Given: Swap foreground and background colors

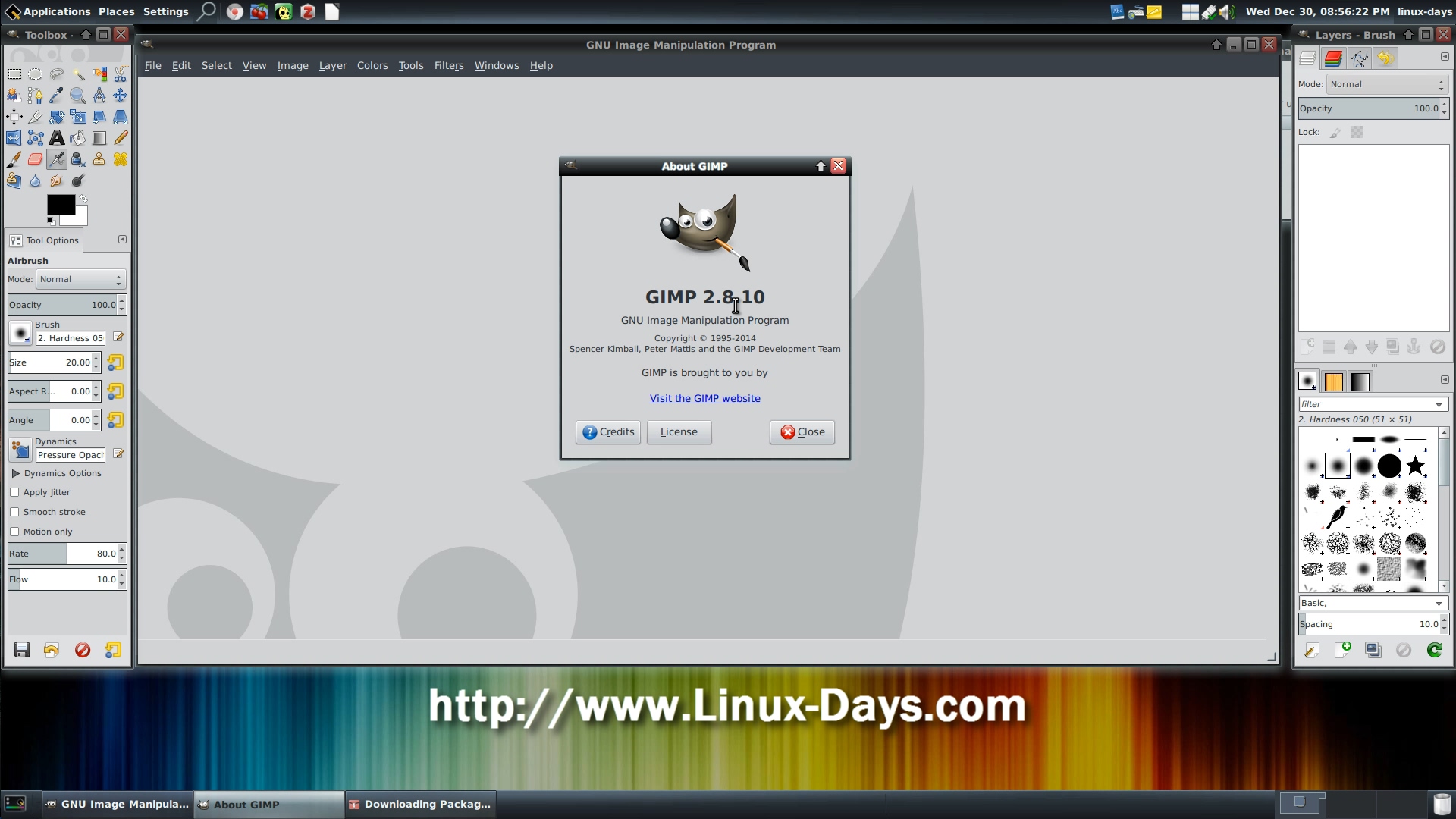Looking at the screenshot, I should [x=83, y=199].
